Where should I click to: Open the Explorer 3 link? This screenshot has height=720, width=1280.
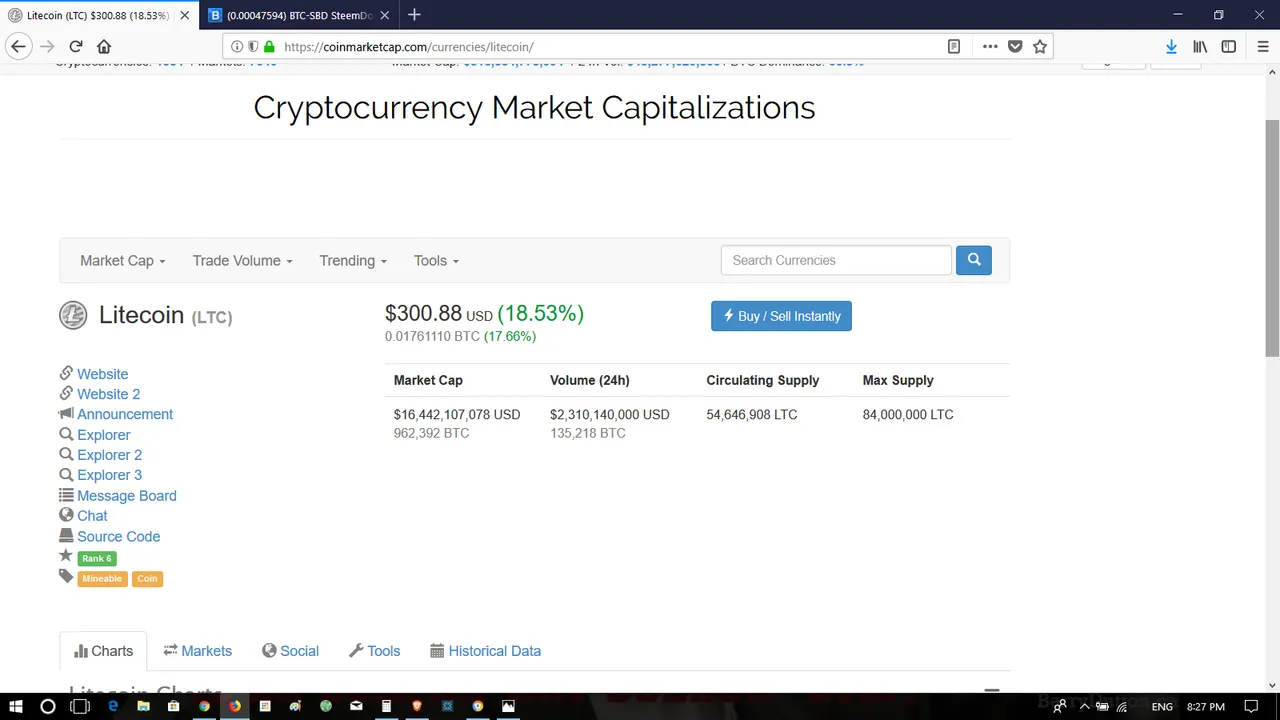click(109, 475)
